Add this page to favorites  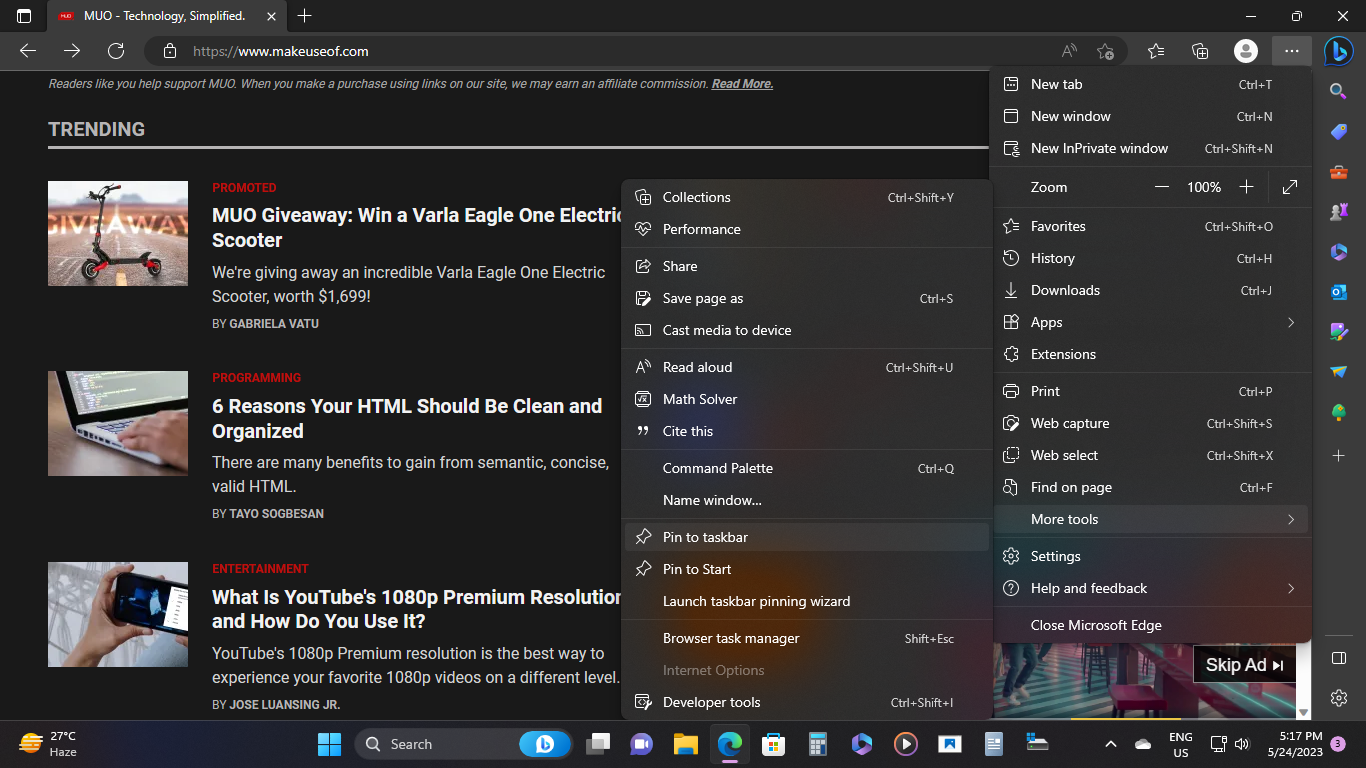tap(1105, 50)
